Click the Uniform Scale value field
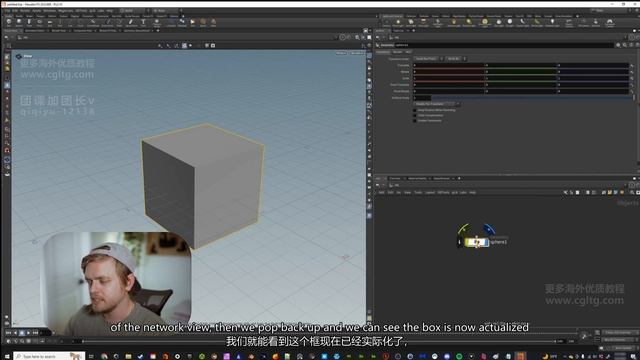 422,98
